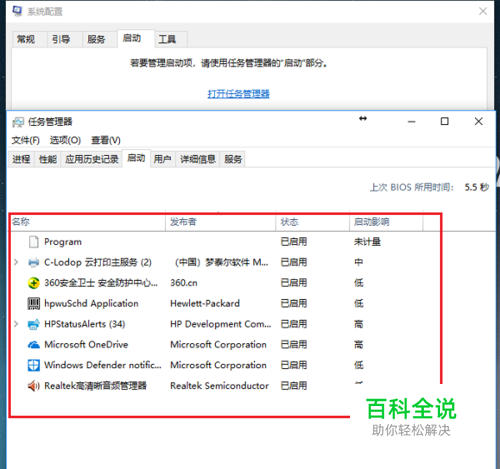Maximize the Task Manager window
The height and width of the screenshot is (469, 500).
click(x=445, y=122)
